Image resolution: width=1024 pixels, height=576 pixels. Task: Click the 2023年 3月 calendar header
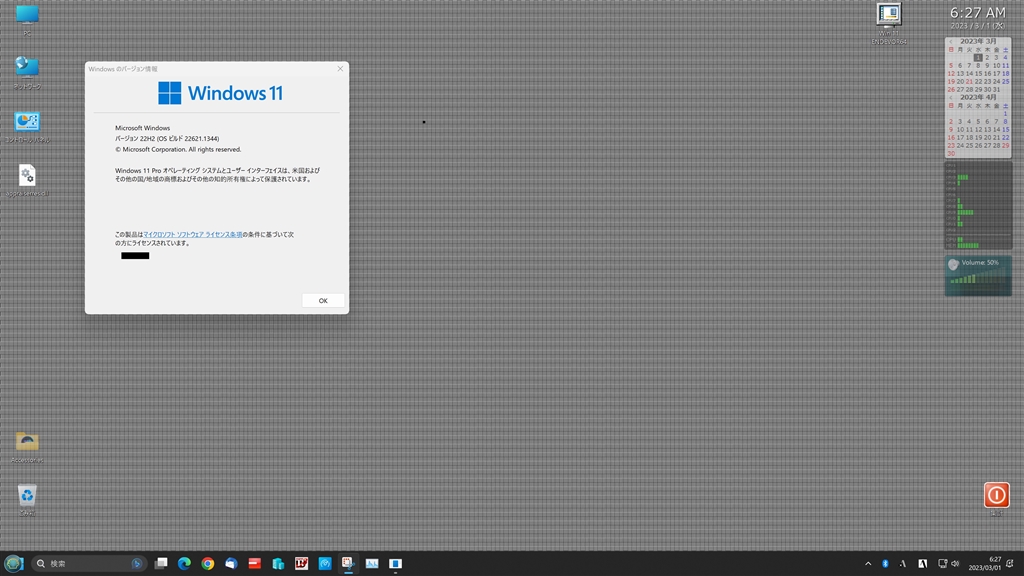978,41
